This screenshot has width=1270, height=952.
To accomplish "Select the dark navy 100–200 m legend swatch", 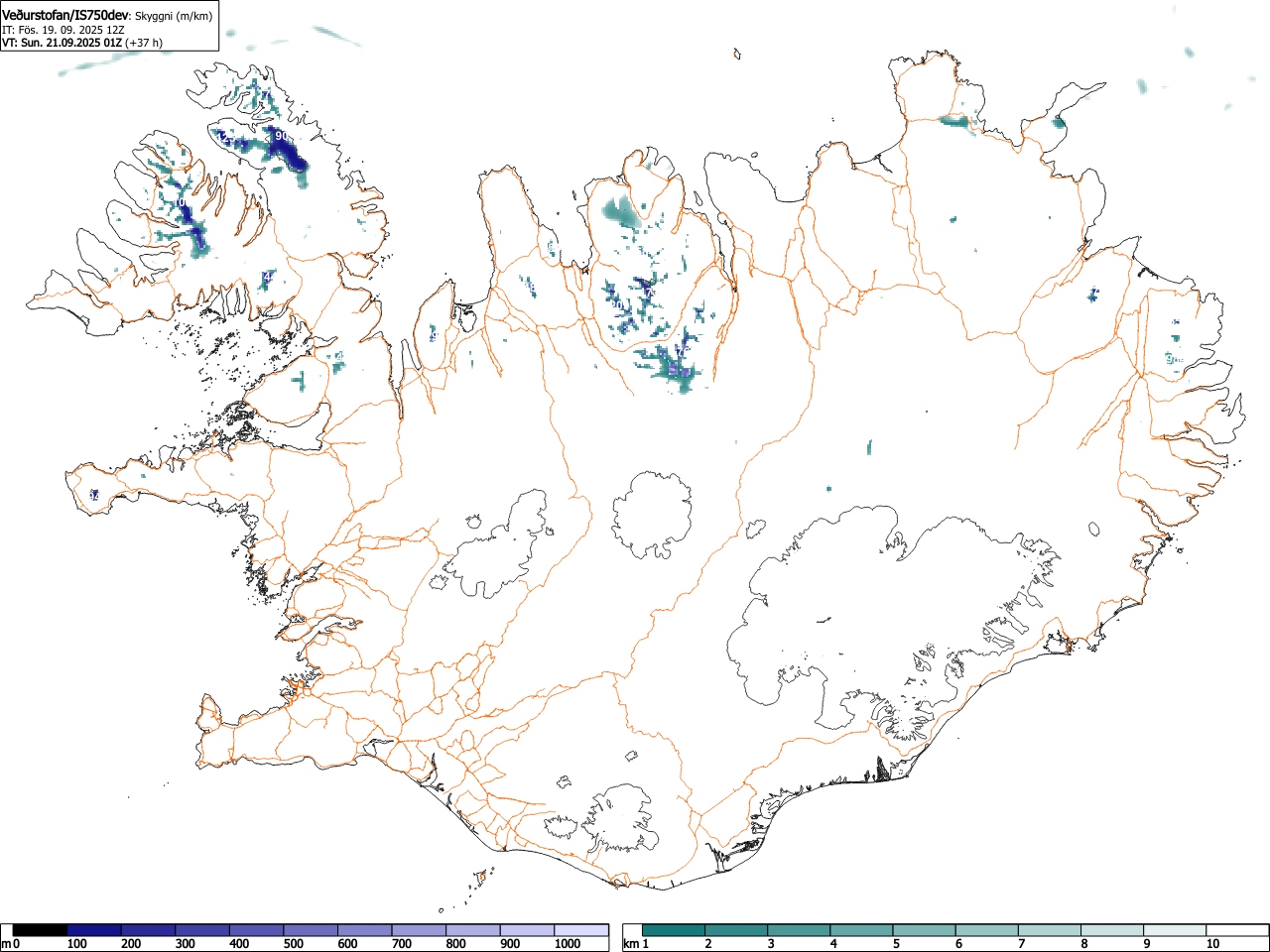I will (x=93, y=930).
